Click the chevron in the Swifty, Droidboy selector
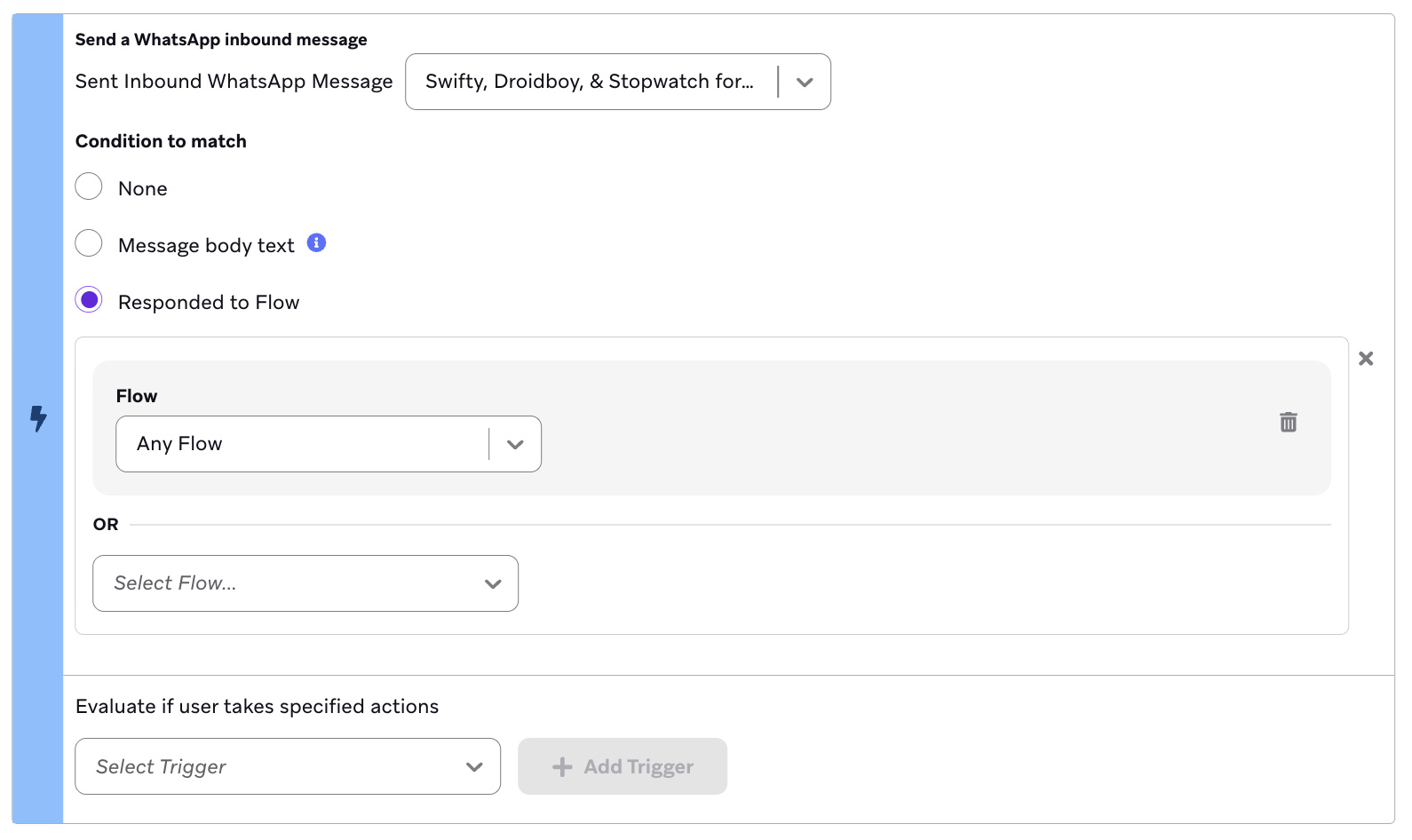 coord(805,83)
